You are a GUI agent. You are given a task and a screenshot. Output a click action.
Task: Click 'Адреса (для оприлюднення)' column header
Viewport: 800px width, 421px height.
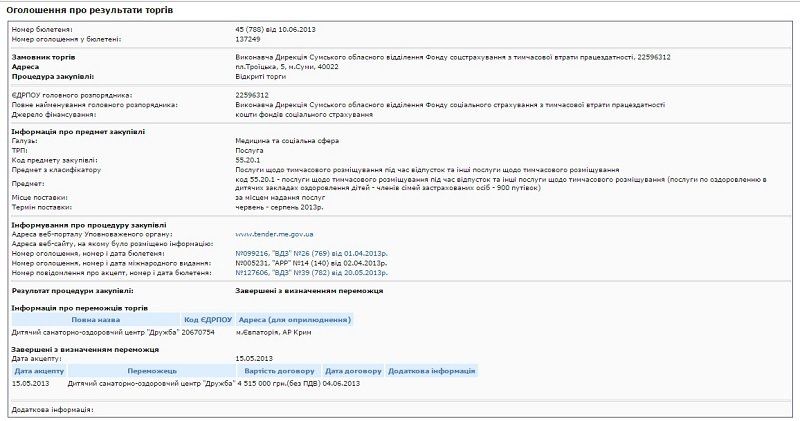click(294, 320)
